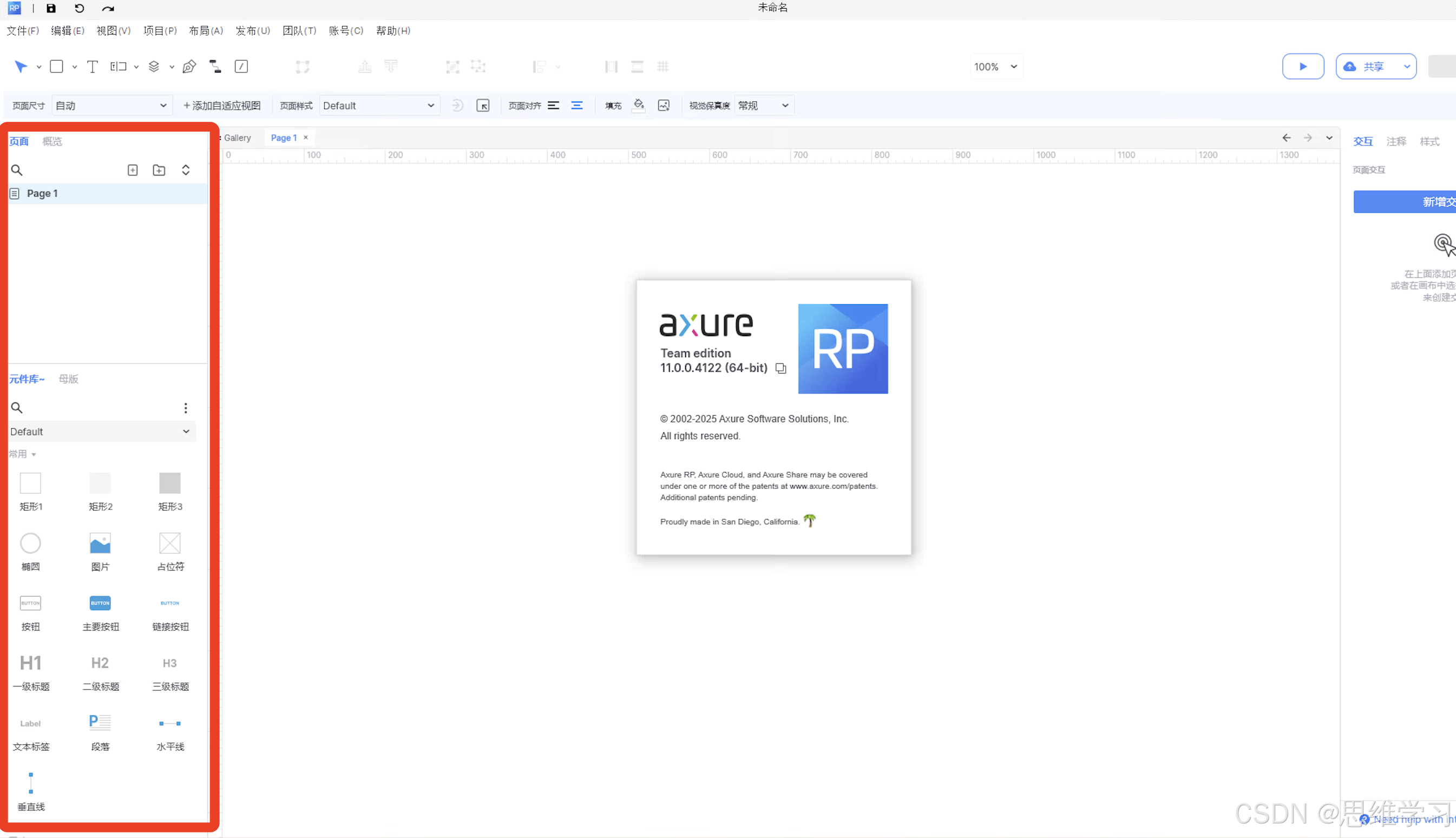Click the add folder icon
1456x838 pixels.
(x=159, y=171)
